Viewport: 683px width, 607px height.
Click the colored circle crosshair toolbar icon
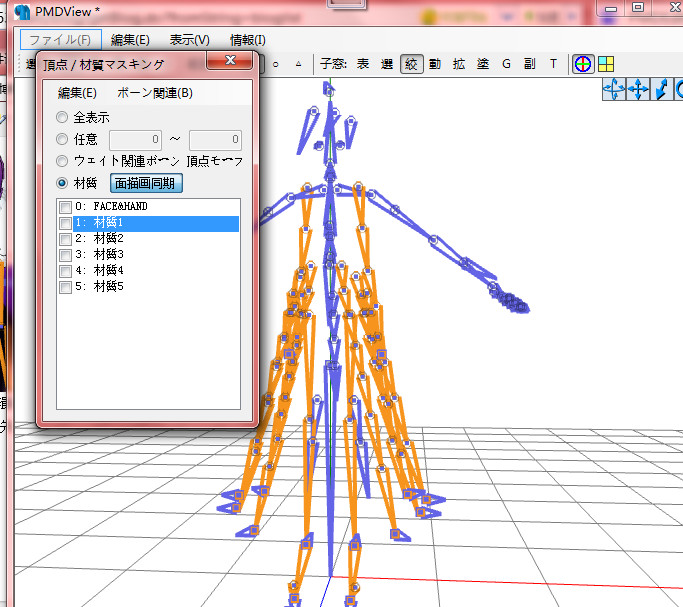tap(583, 64)
